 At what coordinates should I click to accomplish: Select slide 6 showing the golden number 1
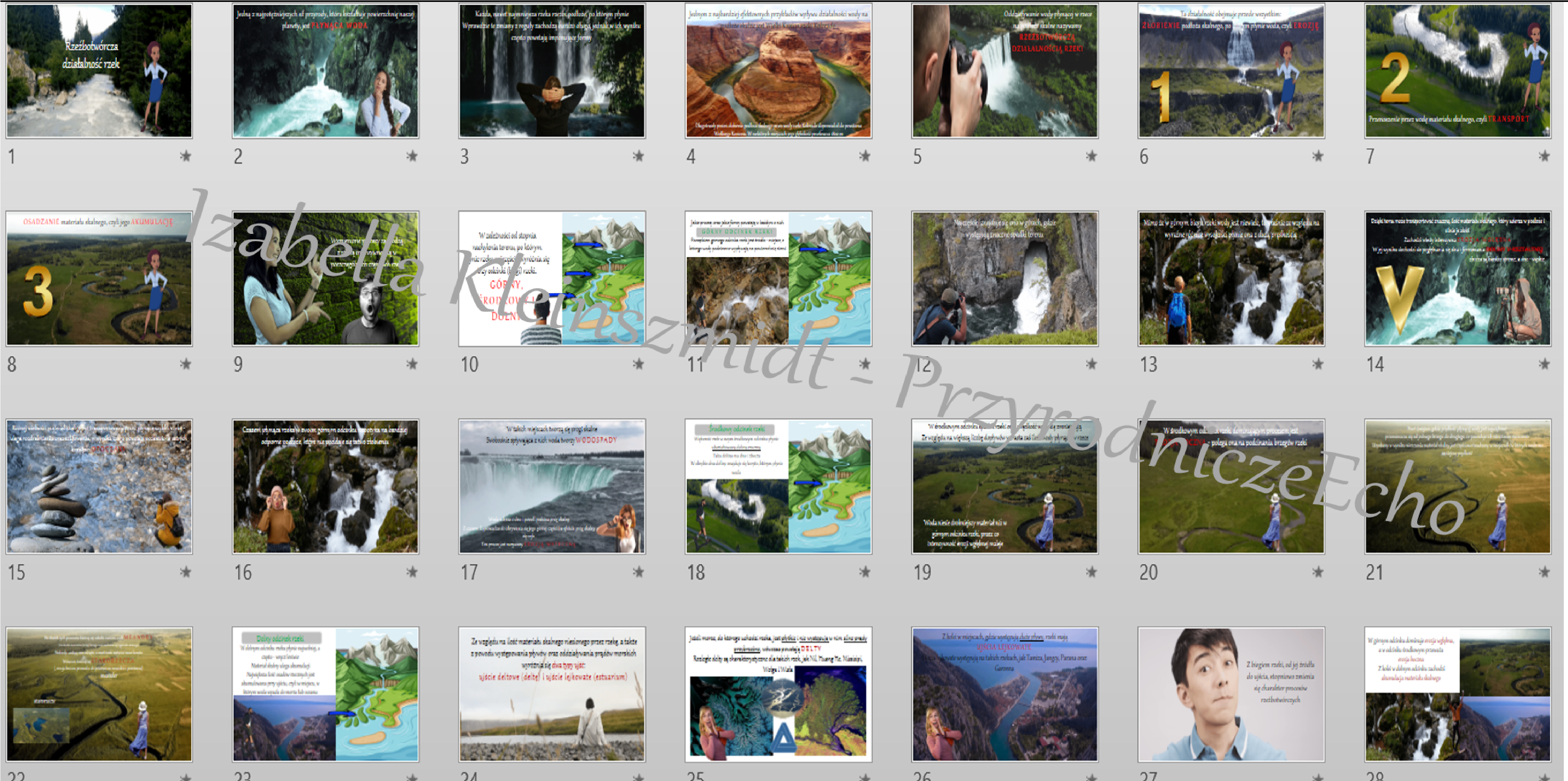click(1231, 70)
